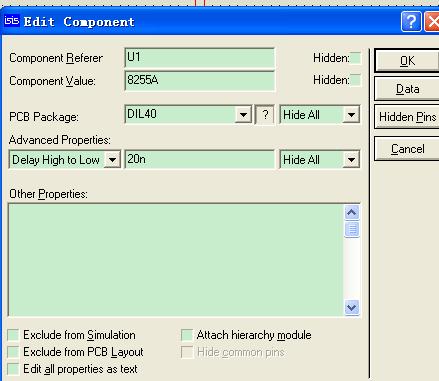
Task: Open the context help question mark button
Action: (x=411, y=22)
